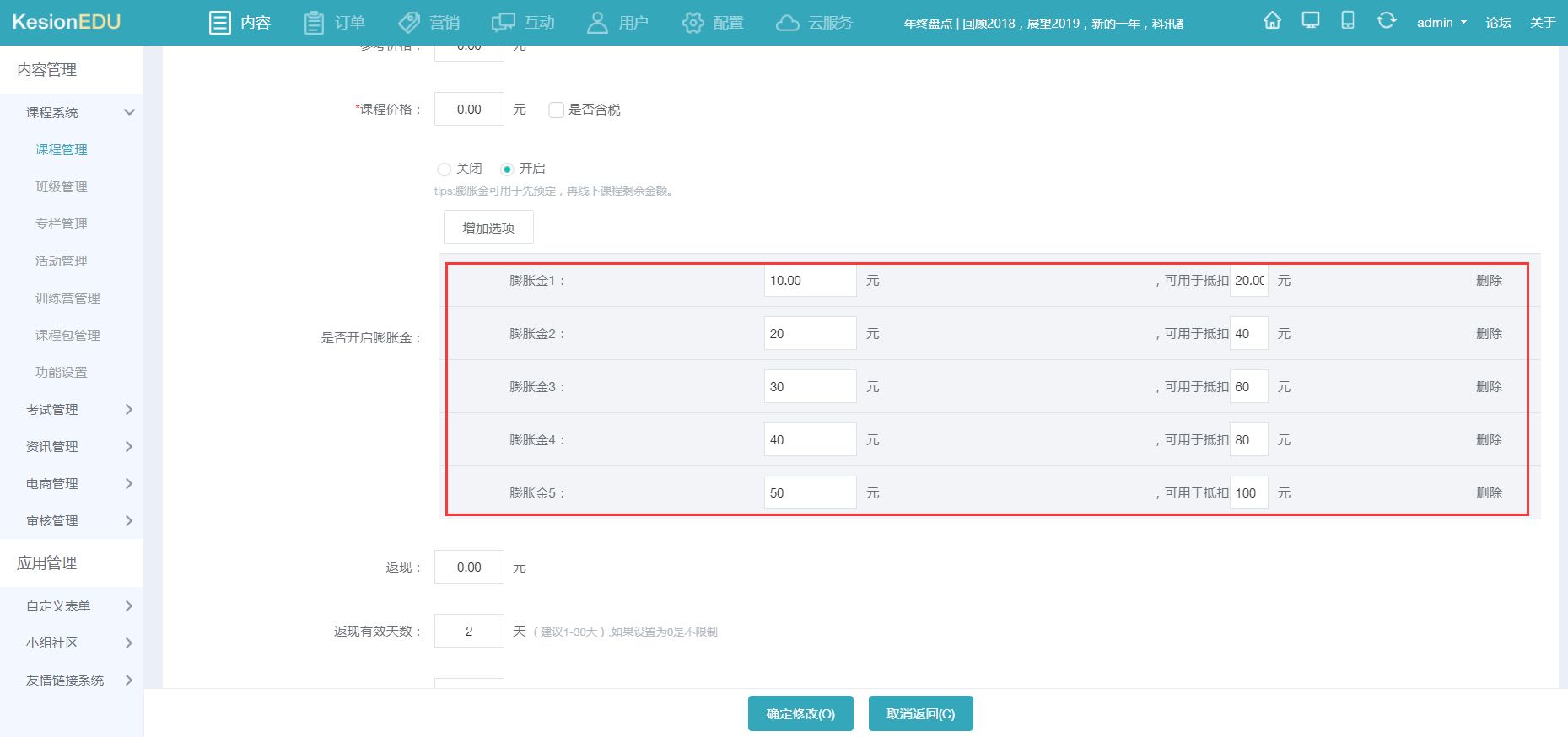This screenshot has width=1568, height=737.
Task: Open the 互动 top menu
Action: [x=524, y=23]
